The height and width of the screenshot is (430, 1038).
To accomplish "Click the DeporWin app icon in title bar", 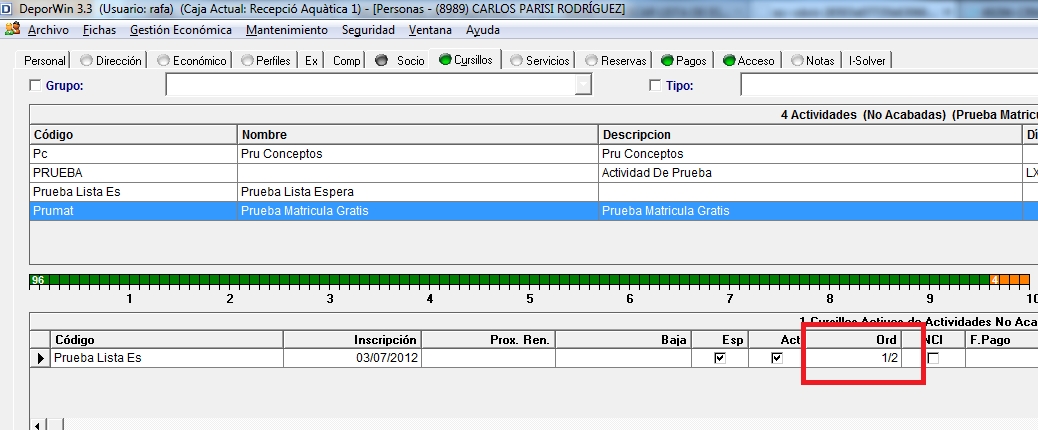I will coord(6,10).
